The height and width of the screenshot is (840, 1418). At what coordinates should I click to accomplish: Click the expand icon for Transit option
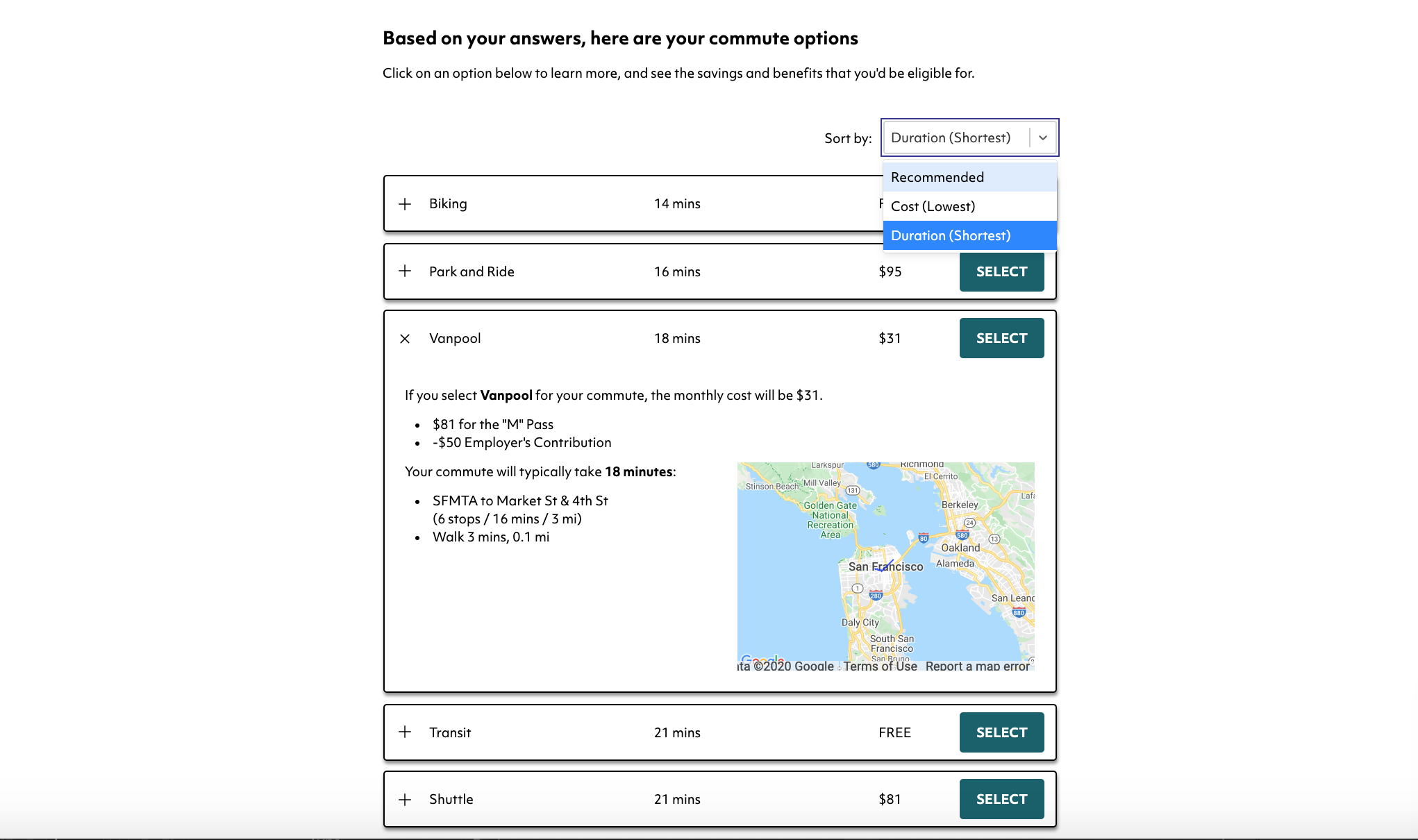coord(405,731)
